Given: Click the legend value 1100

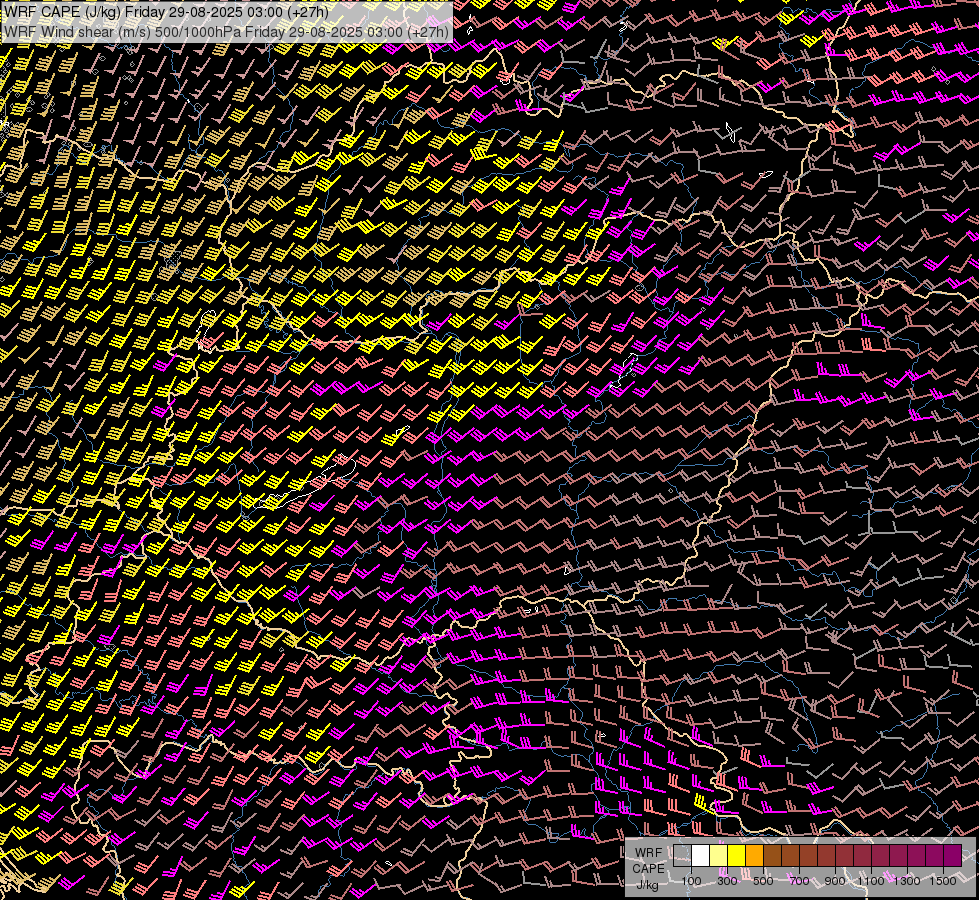Looking at the screenshot, I should pos(870,881).
